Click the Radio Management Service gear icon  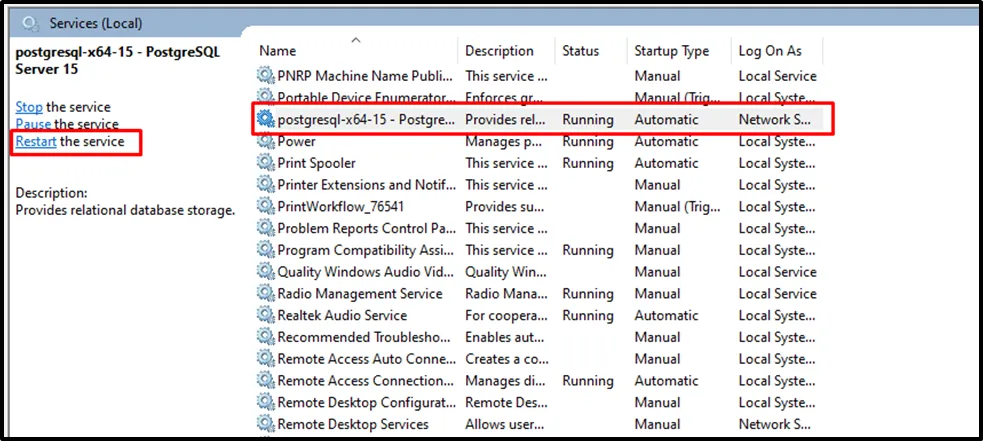265,294
